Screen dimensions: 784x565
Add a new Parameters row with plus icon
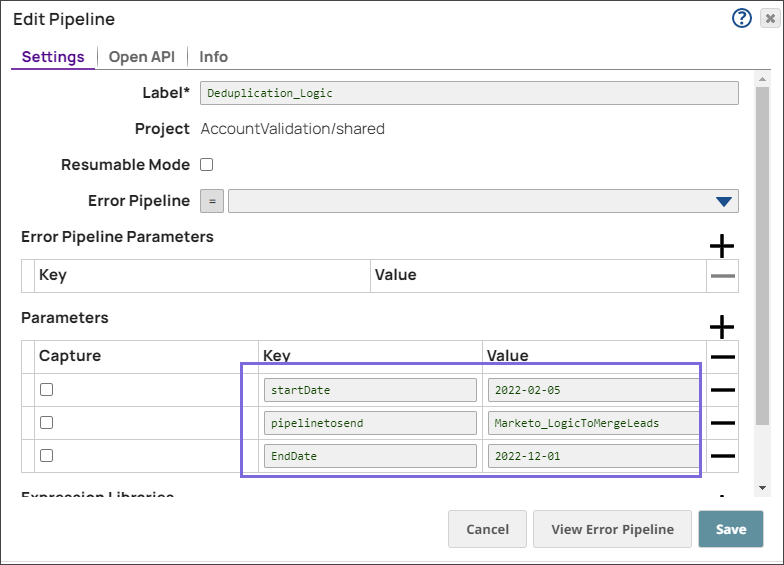(x=722, y=327)
